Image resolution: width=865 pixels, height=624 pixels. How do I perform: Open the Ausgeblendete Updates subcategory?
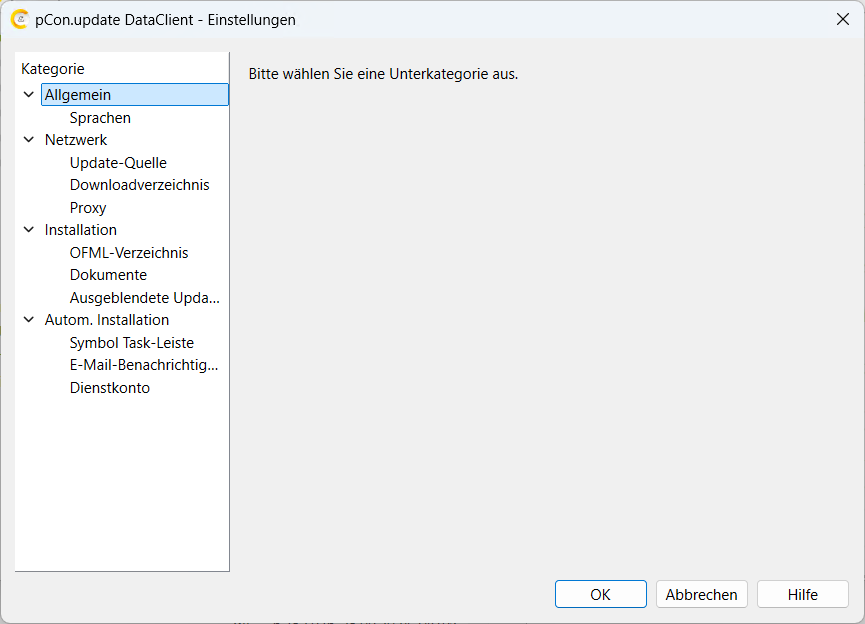[x=145, y=298]
